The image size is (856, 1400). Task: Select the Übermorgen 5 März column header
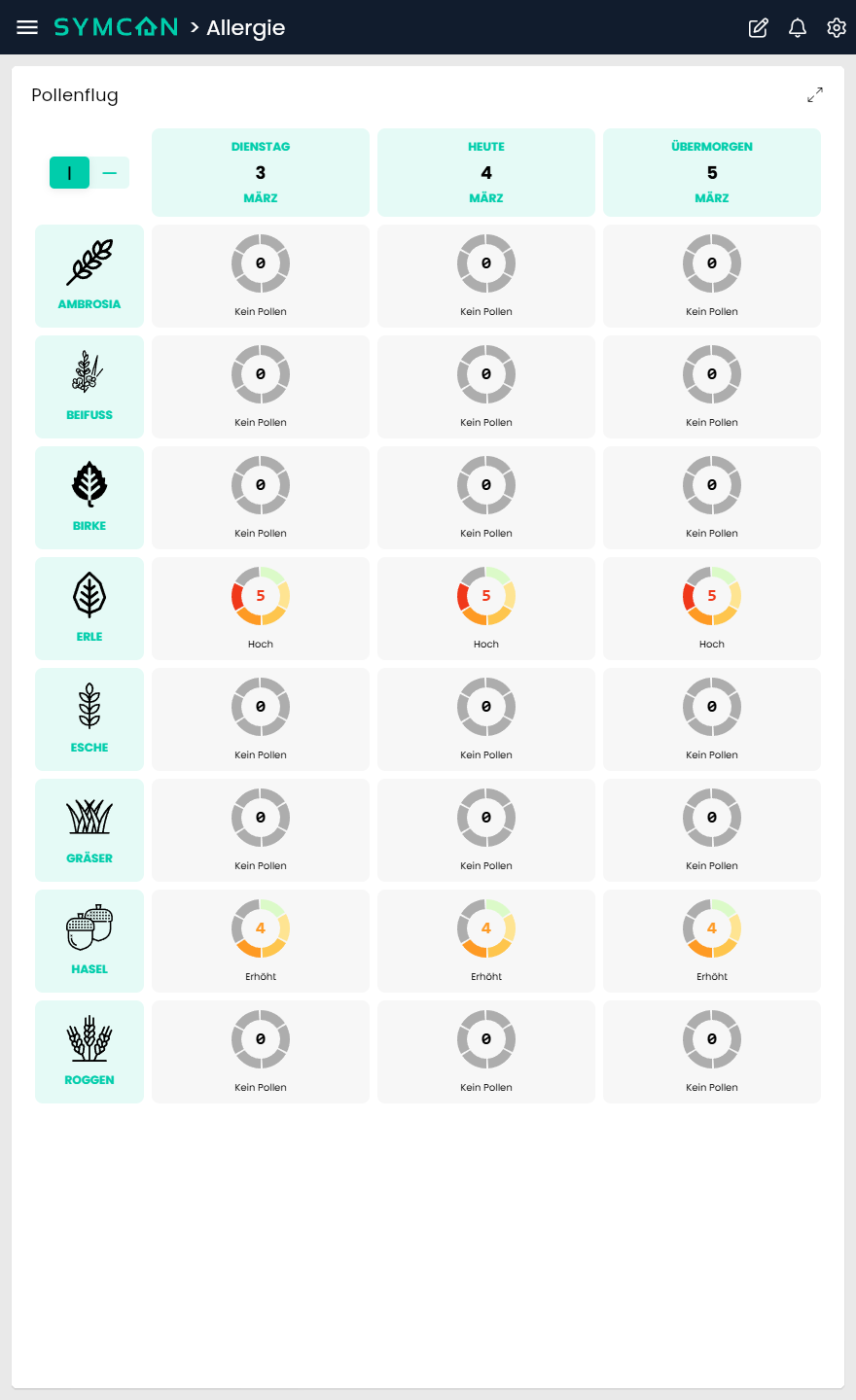[712, 172]
